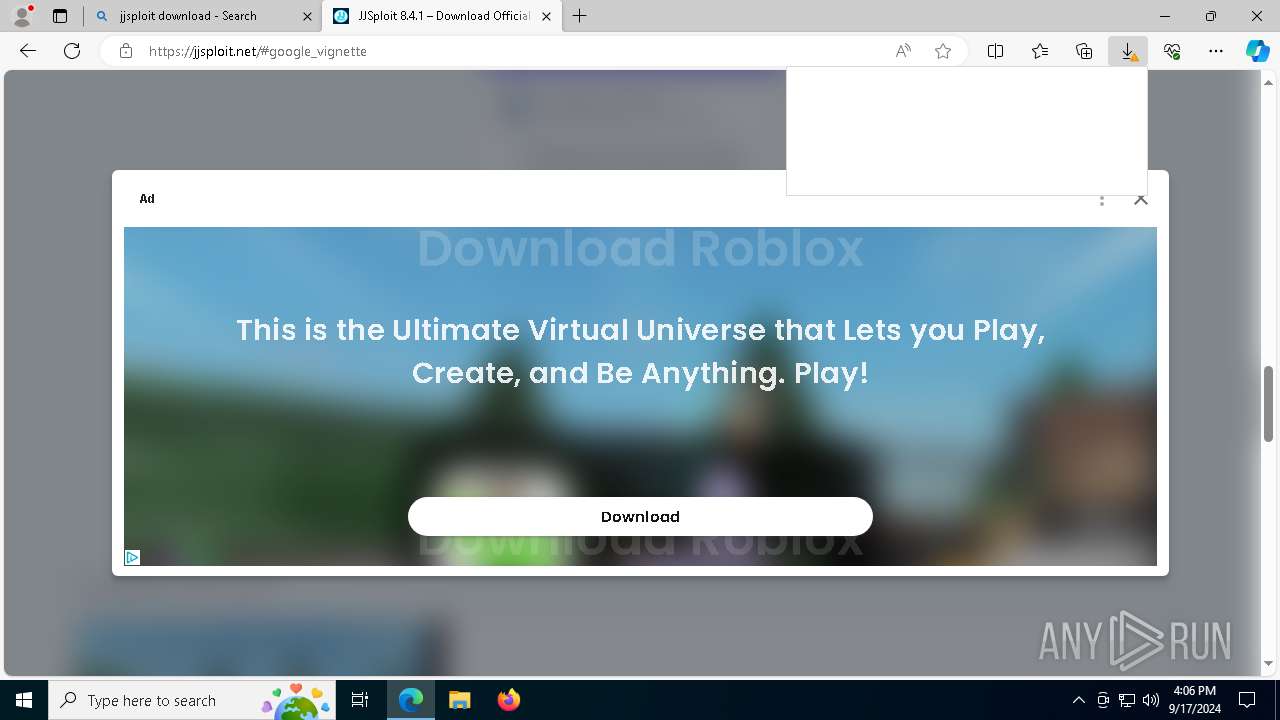This screenshot has height=720, width=1280.
Task: Open notification center
Action: (1248, 700)
